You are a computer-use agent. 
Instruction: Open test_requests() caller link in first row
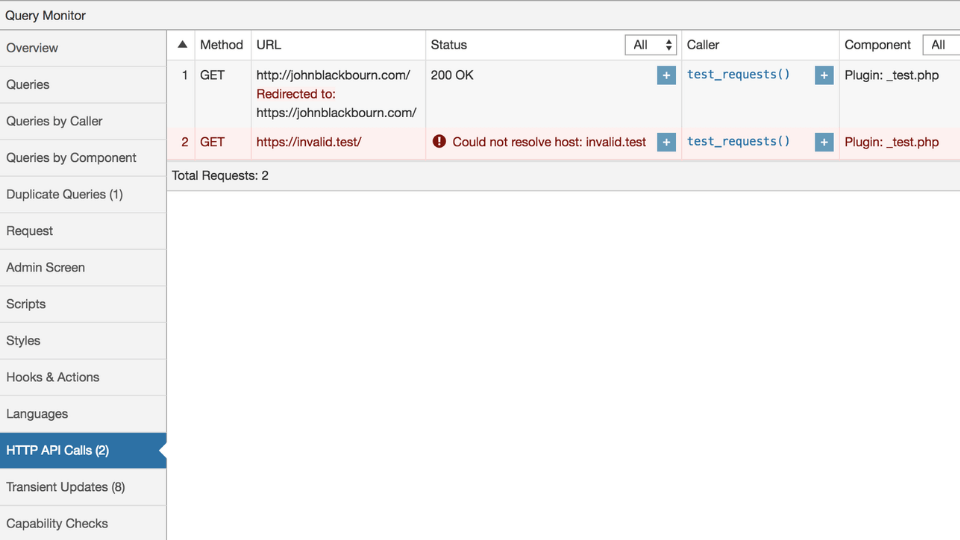738,74
